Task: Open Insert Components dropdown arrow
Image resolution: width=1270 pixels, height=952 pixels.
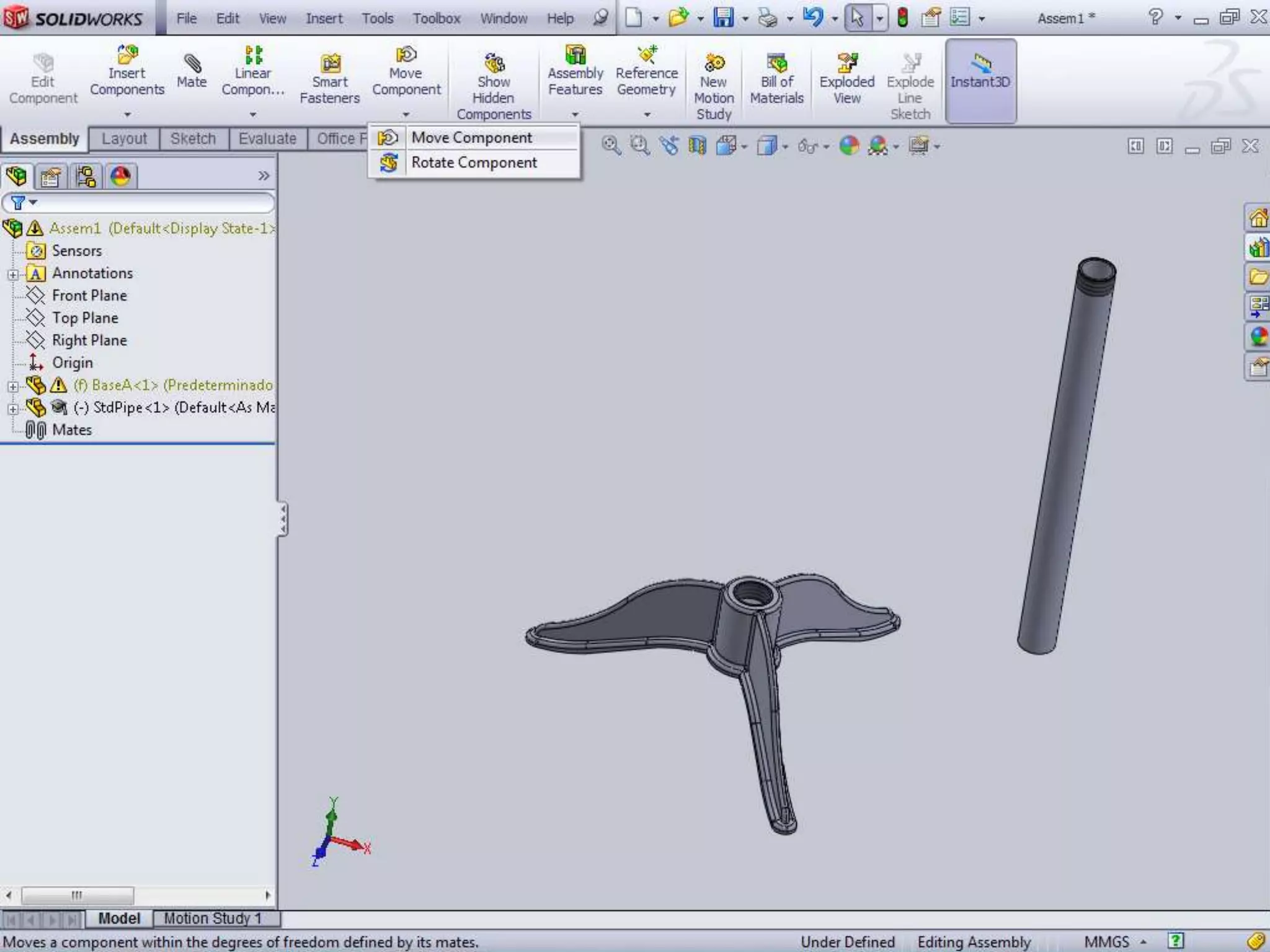Action: pyautogui.click(x=127, y=115)
